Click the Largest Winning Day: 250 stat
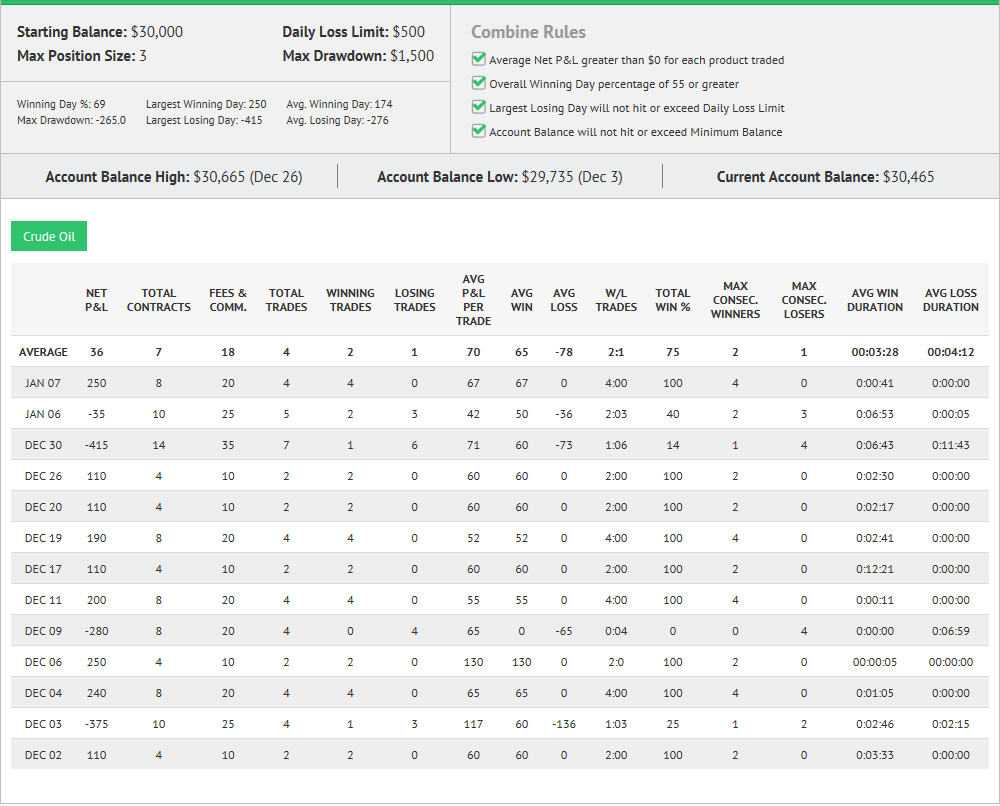Image resolution: width=1000 pixels, height=806 pixels. pyautogui.click(x=206, y=104)
